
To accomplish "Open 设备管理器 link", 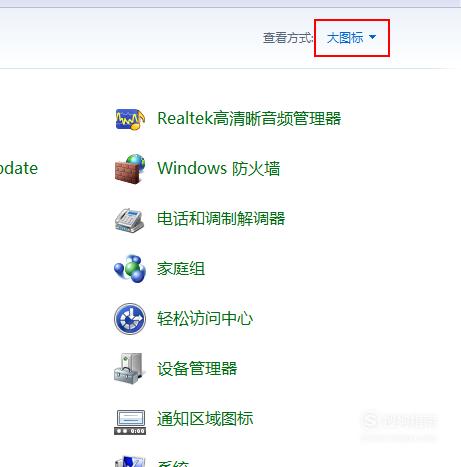I will 197,369.
